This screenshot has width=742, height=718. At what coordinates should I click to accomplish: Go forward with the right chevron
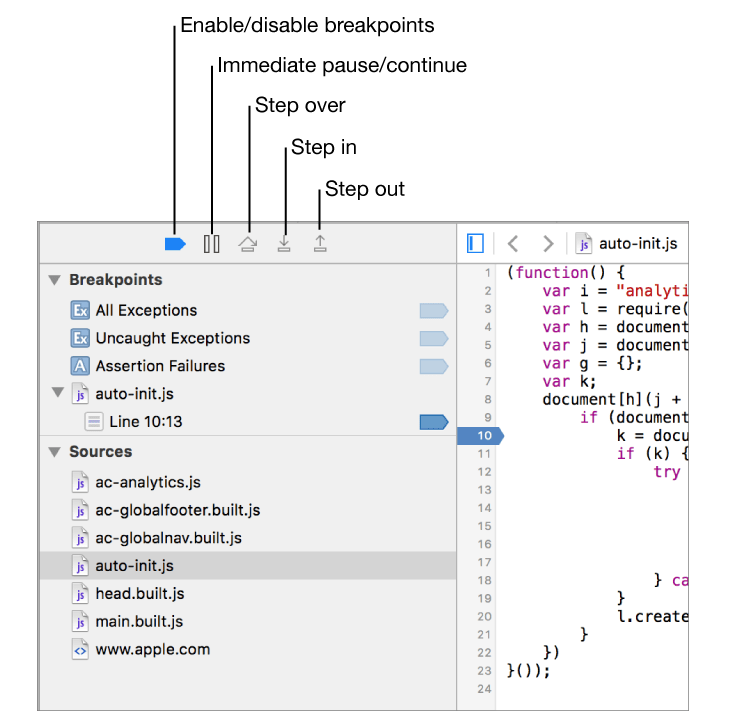tap(548, 244)
